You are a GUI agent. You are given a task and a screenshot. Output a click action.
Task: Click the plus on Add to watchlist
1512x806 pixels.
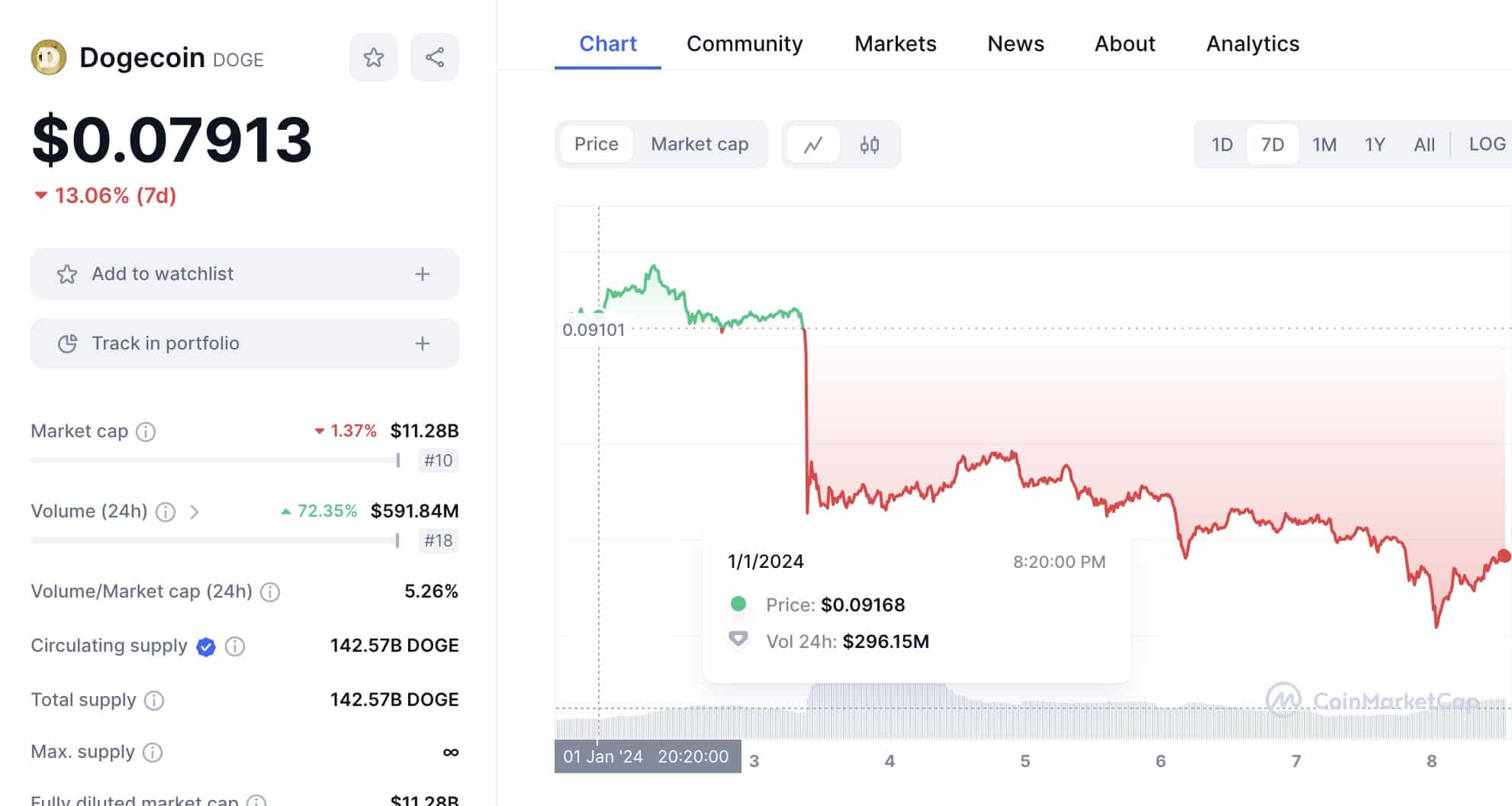pyautogui.click(x=423, y=274)
